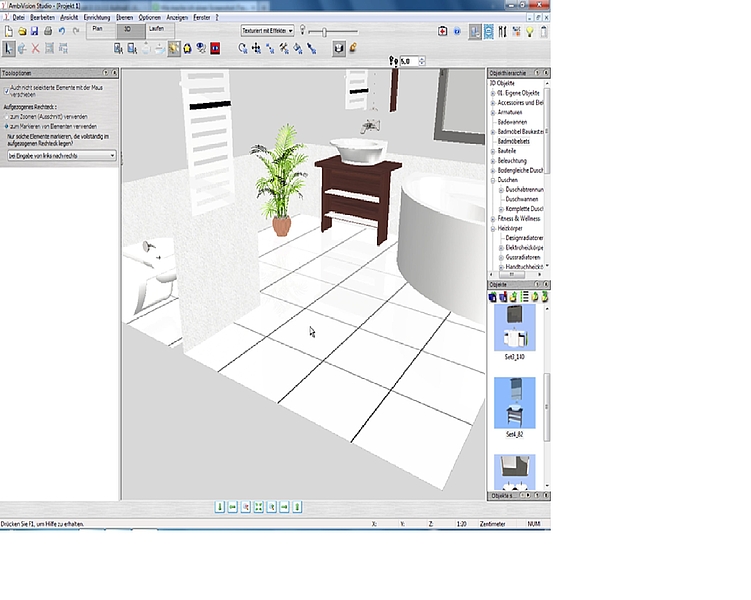Click the red X delete icon

36,47
